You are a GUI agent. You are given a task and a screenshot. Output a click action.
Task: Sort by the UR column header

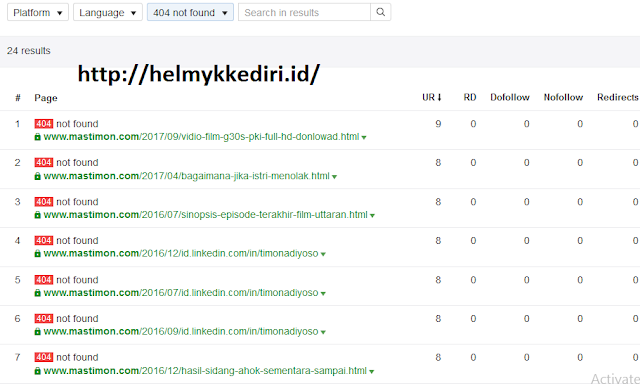[432, 97]
